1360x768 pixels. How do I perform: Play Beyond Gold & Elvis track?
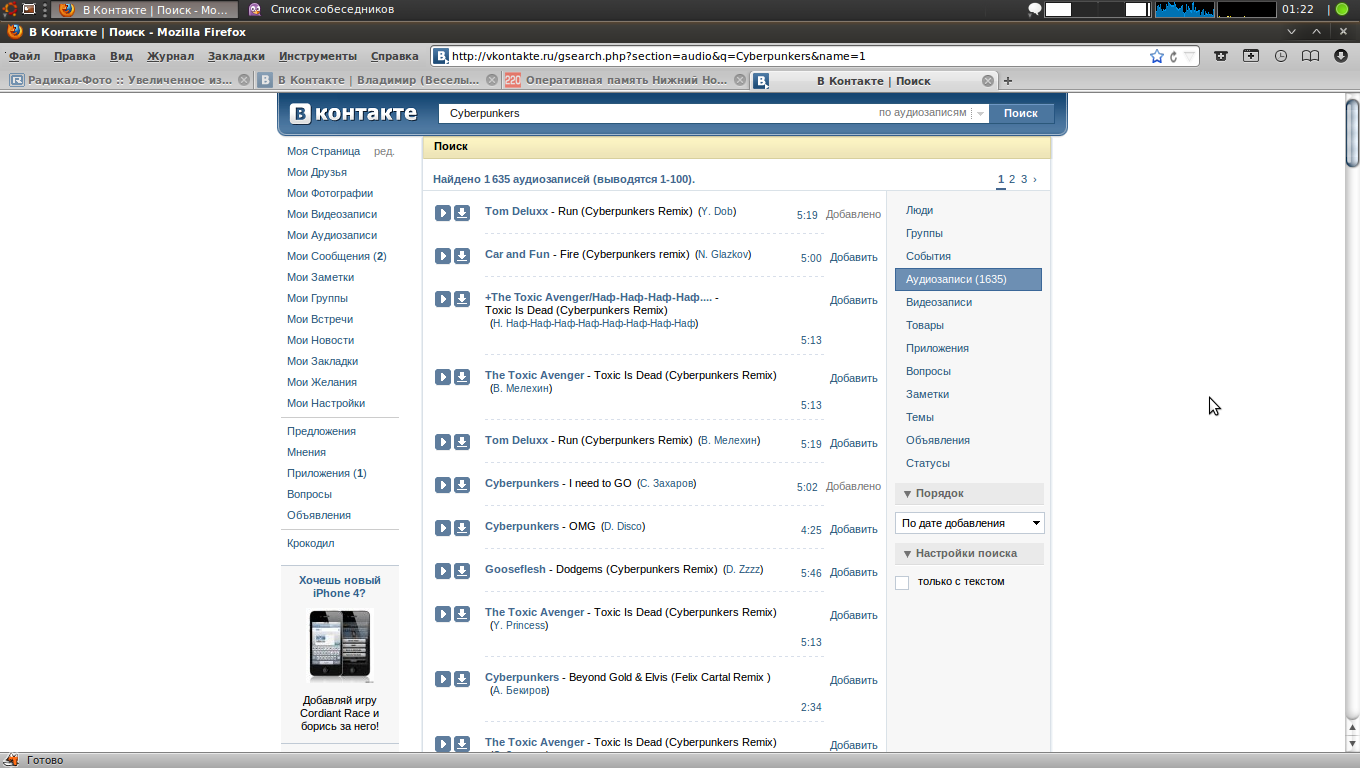click(x=443, y=679)
